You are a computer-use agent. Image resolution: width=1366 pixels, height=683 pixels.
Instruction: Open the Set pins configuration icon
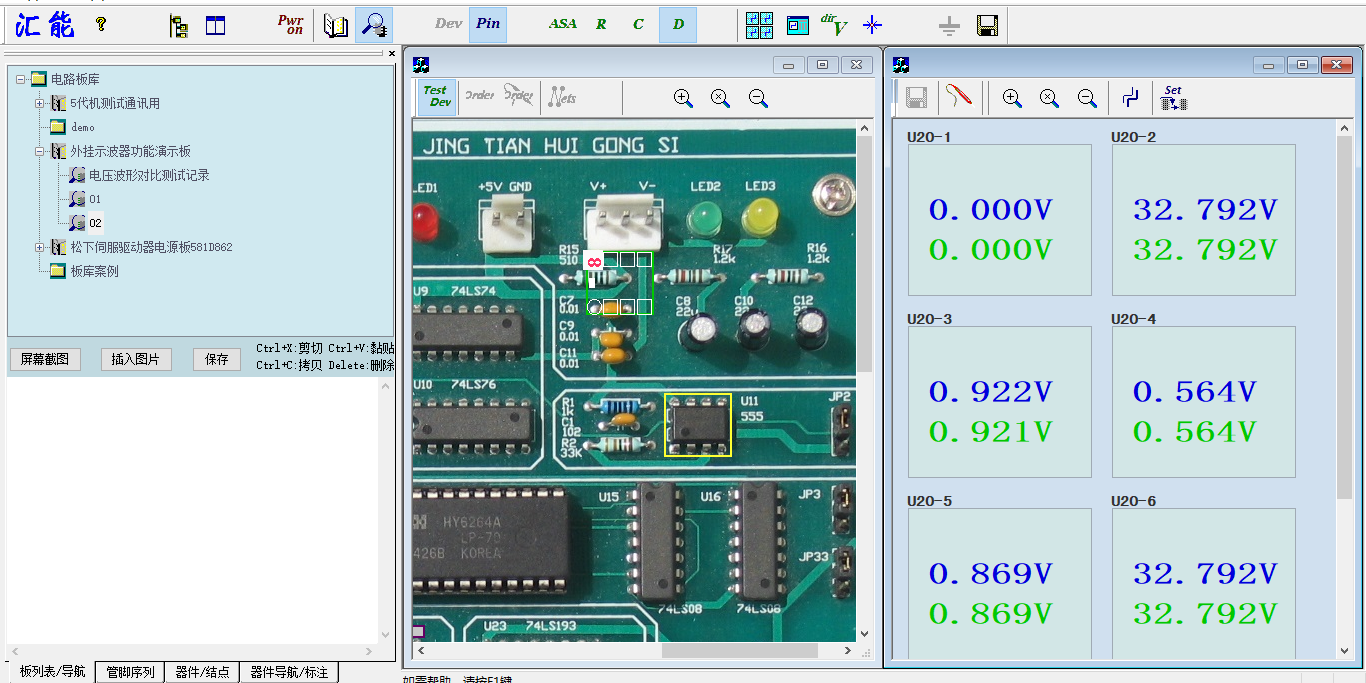[1173, 97]
